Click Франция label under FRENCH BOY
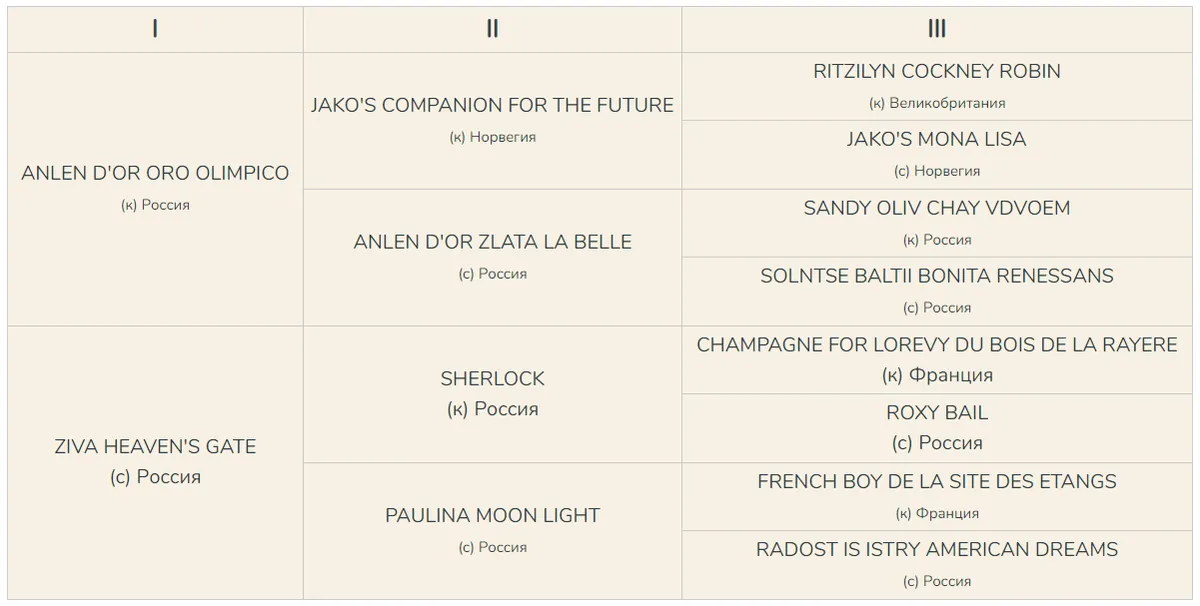This screenshot has height=606, width=1200. [944, 514]
